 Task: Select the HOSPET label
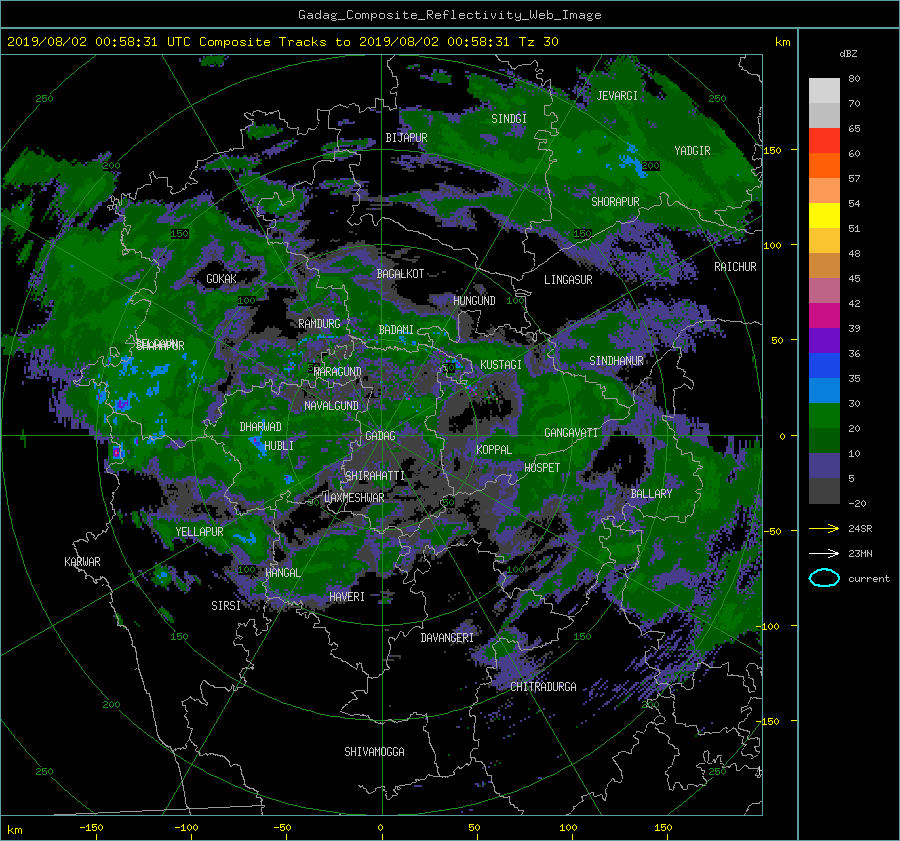(542, 468)
